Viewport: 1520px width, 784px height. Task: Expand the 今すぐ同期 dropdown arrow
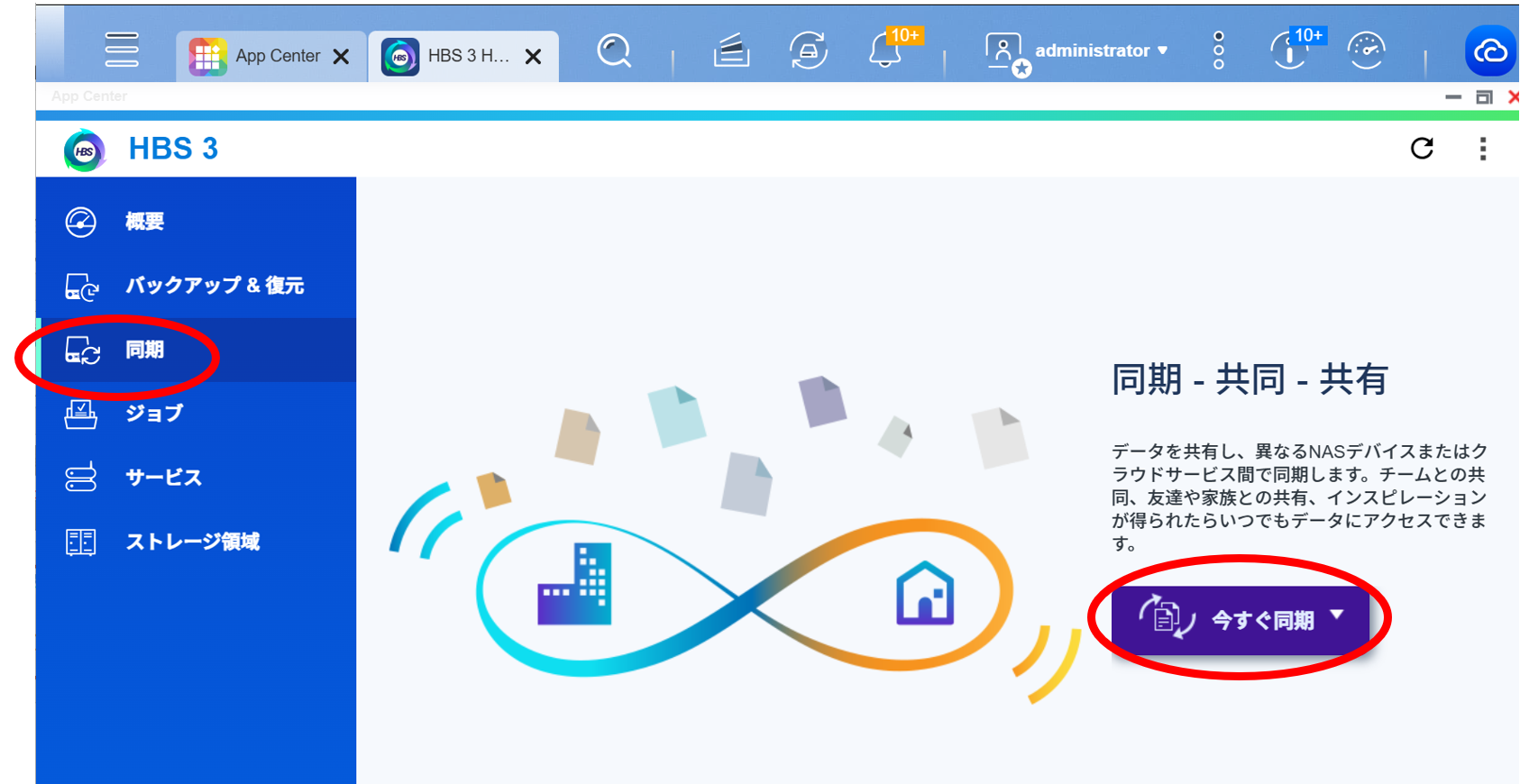click(1337, 615)
